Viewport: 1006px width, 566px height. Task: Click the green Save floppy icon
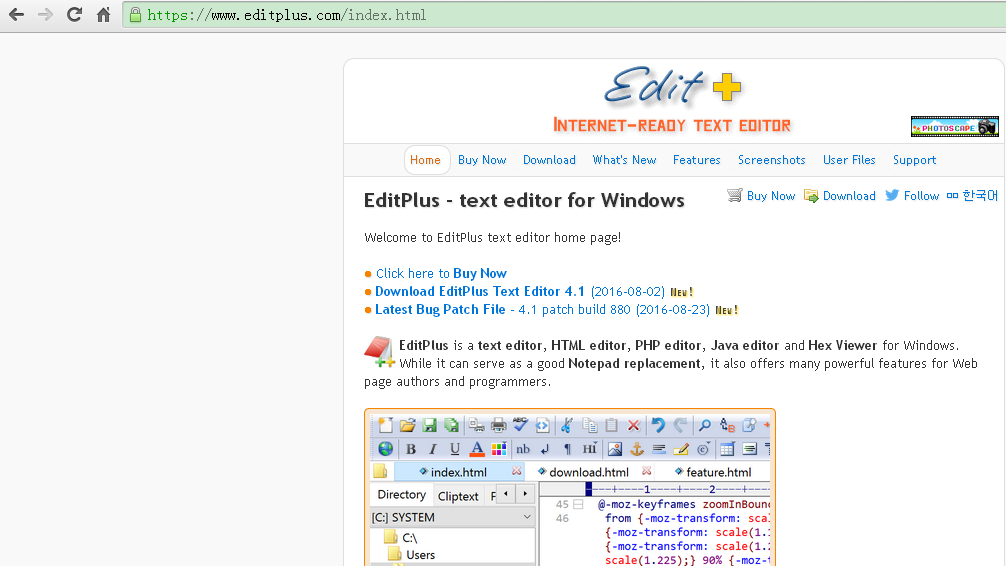pos(429,425)
